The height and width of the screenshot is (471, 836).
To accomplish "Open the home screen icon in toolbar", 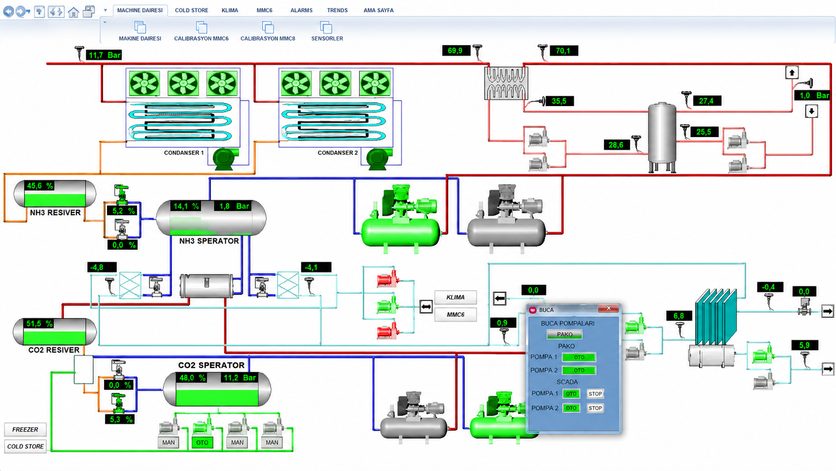I will click(74, 12).
